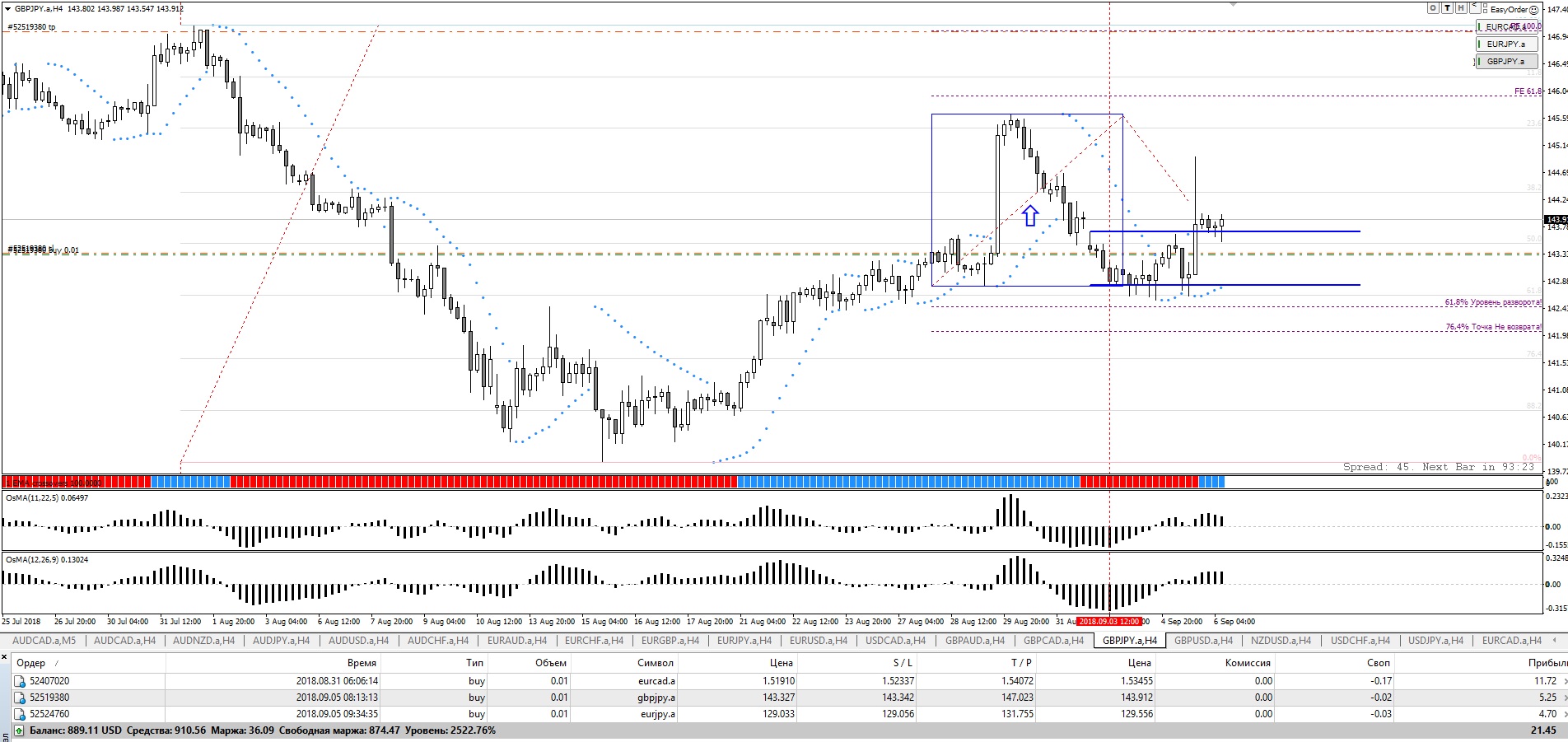Select the AUDUSD.a,H4 chart tab

pyautogui.click(x=358, y=641)
